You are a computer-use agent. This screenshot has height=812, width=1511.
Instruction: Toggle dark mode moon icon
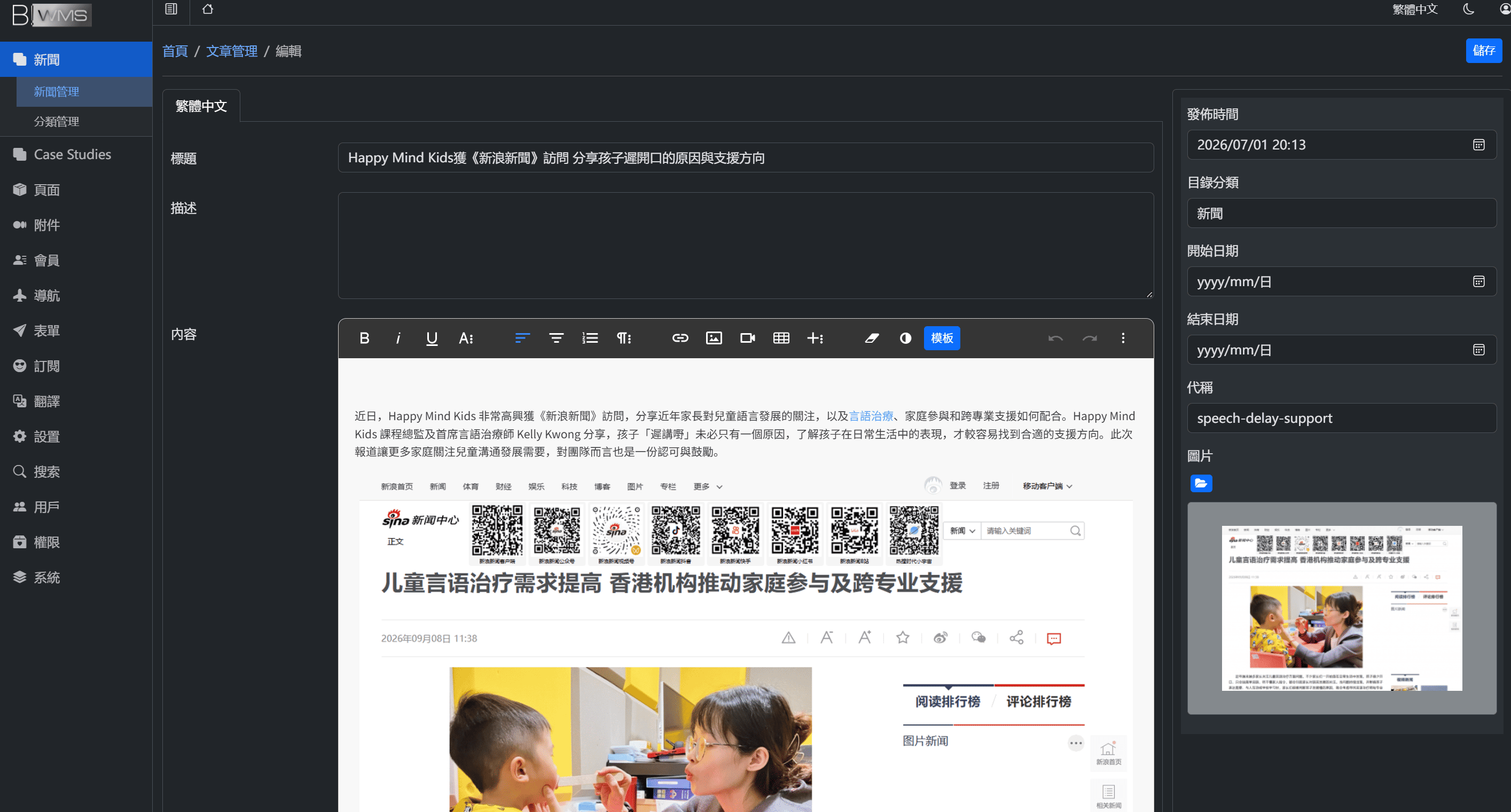click(1468, 9)
